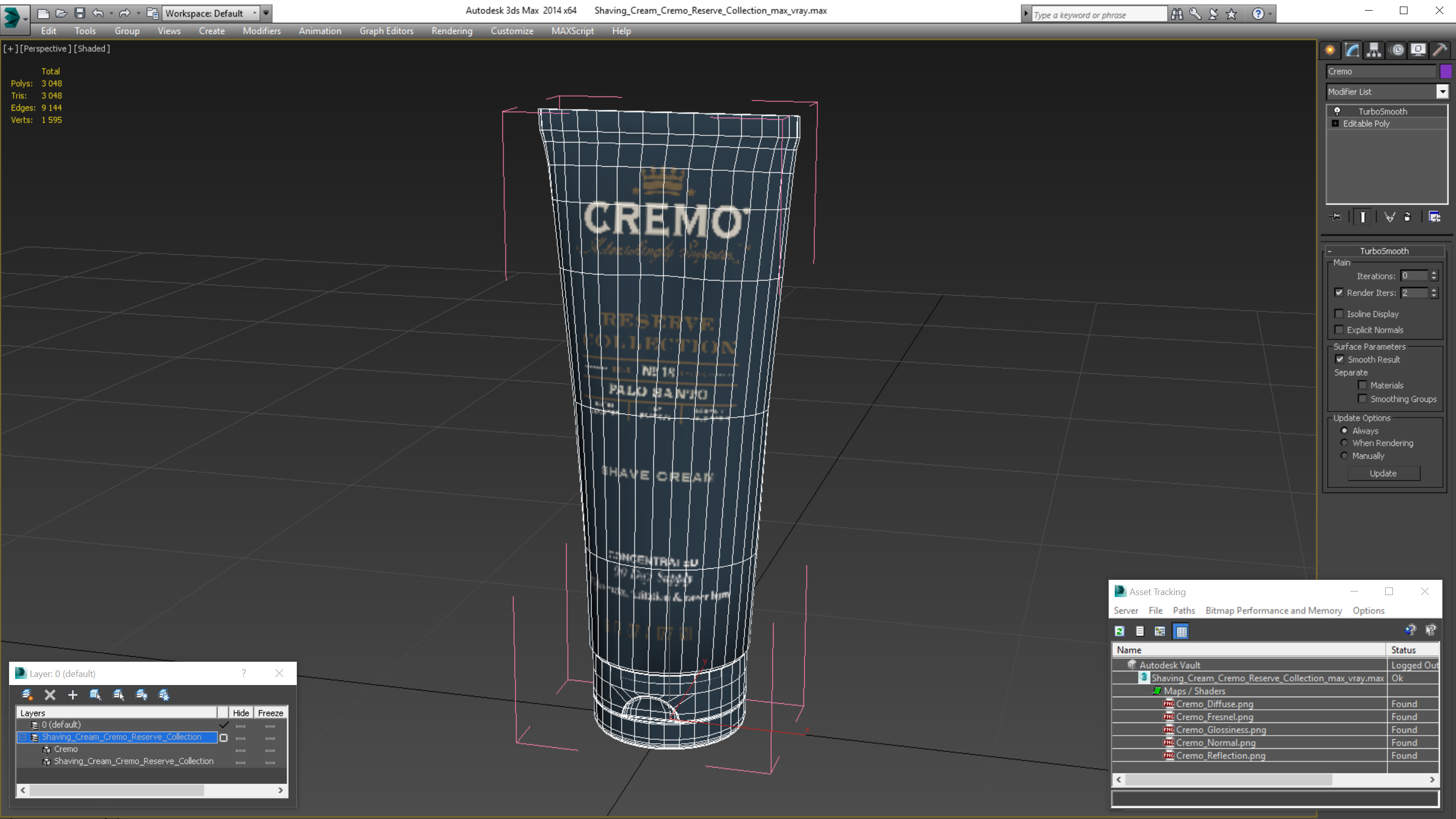Add selected objects to the highlighted layer
The width and height of the screenshot is (1456, 819).
click(x=72, y=695)
